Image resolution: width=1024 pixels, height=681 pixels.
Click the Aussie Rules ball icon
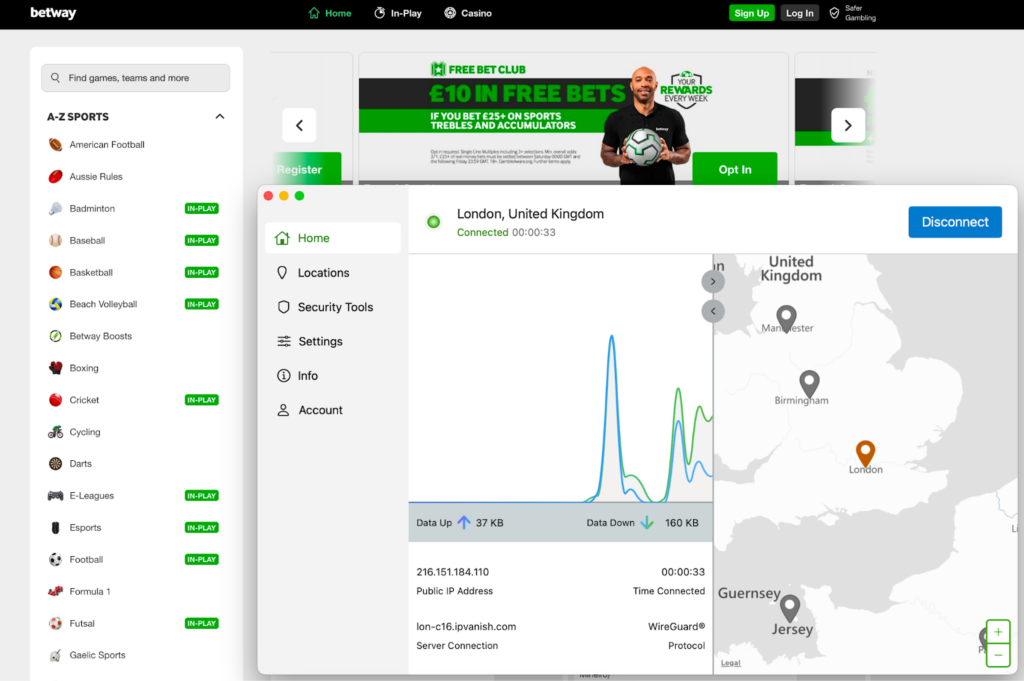click(x=56, y=177)
